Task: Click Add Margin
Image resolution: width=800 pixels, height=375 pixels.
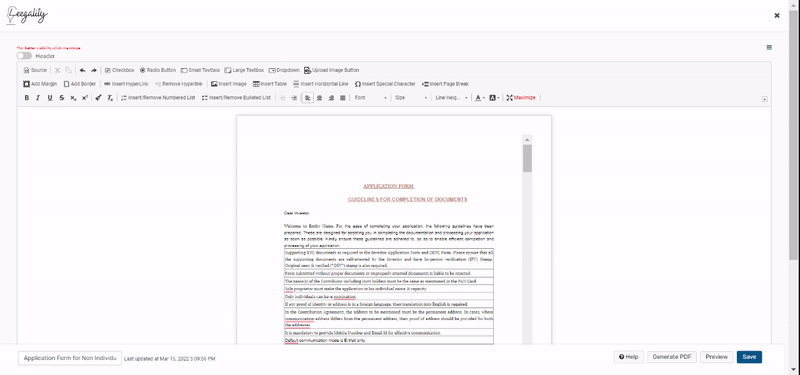Action: tap(40, 84)
